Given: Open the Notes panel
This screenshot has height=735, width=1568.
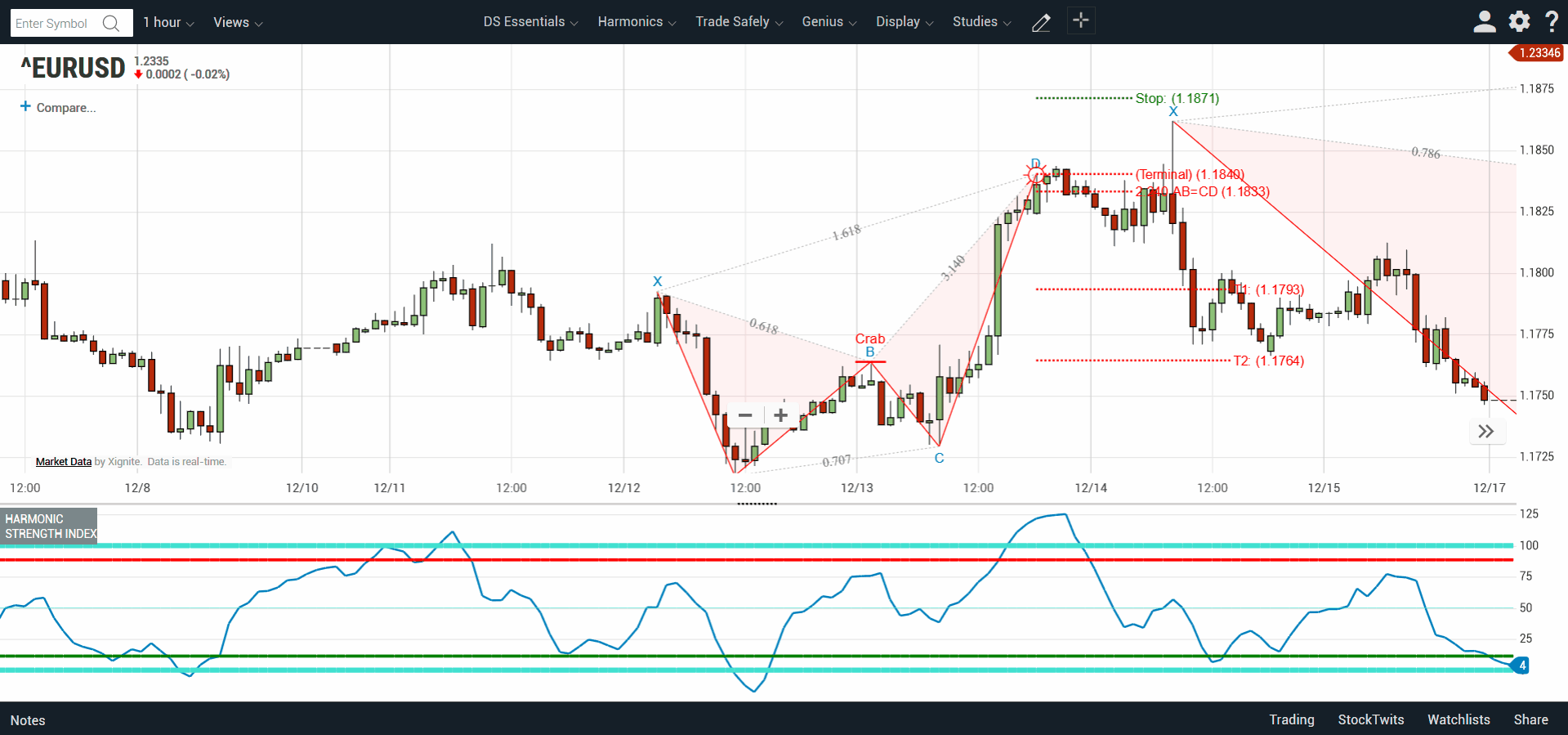Looking at the screenshot, I should [x=28, y=720].
